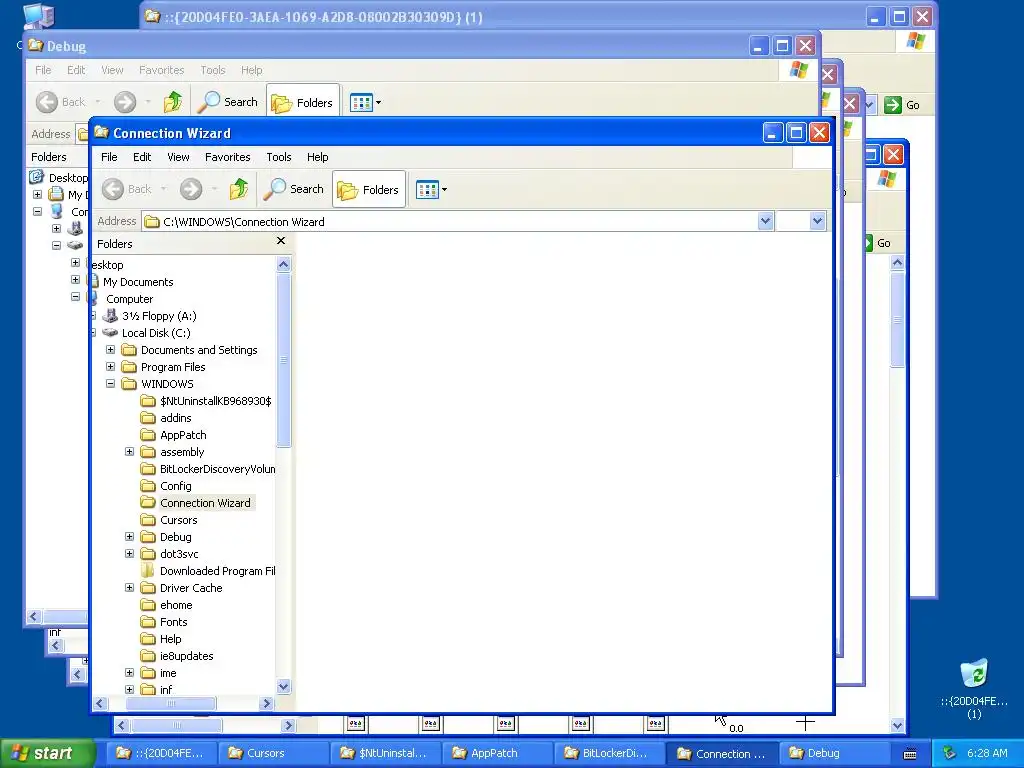Image resolution: width=1024 pixels, height=768 pixels.
Task: Select addins folder in tree
Action: point(176,418)
